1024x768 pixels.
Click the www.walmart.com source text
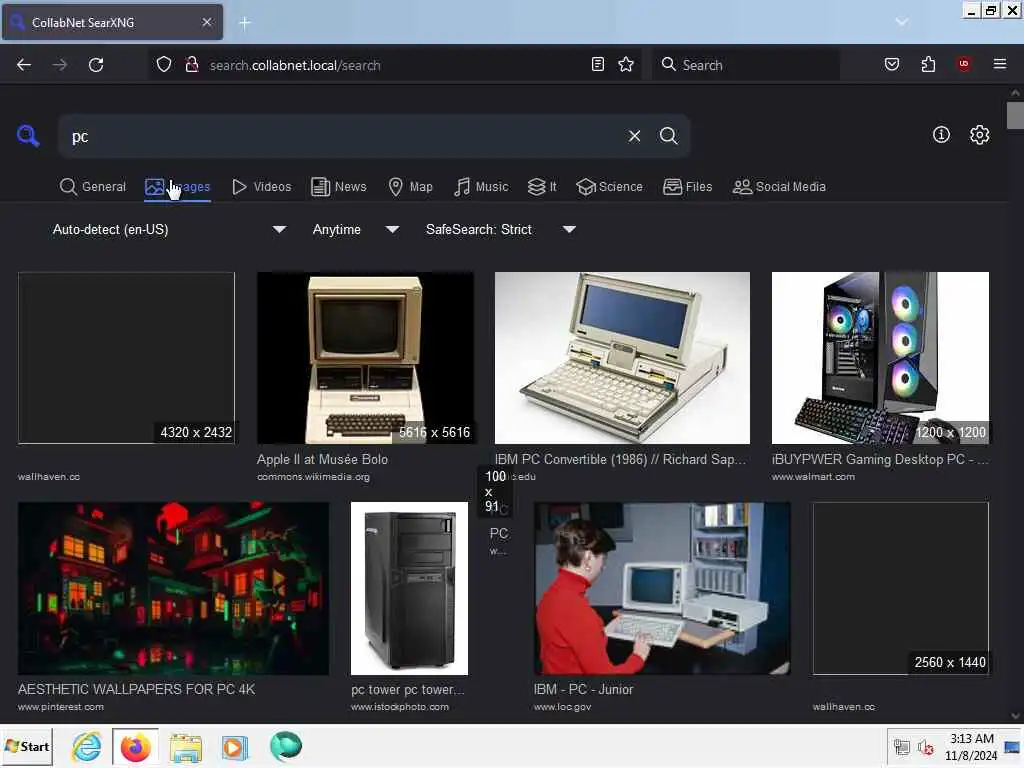[813, 477]
